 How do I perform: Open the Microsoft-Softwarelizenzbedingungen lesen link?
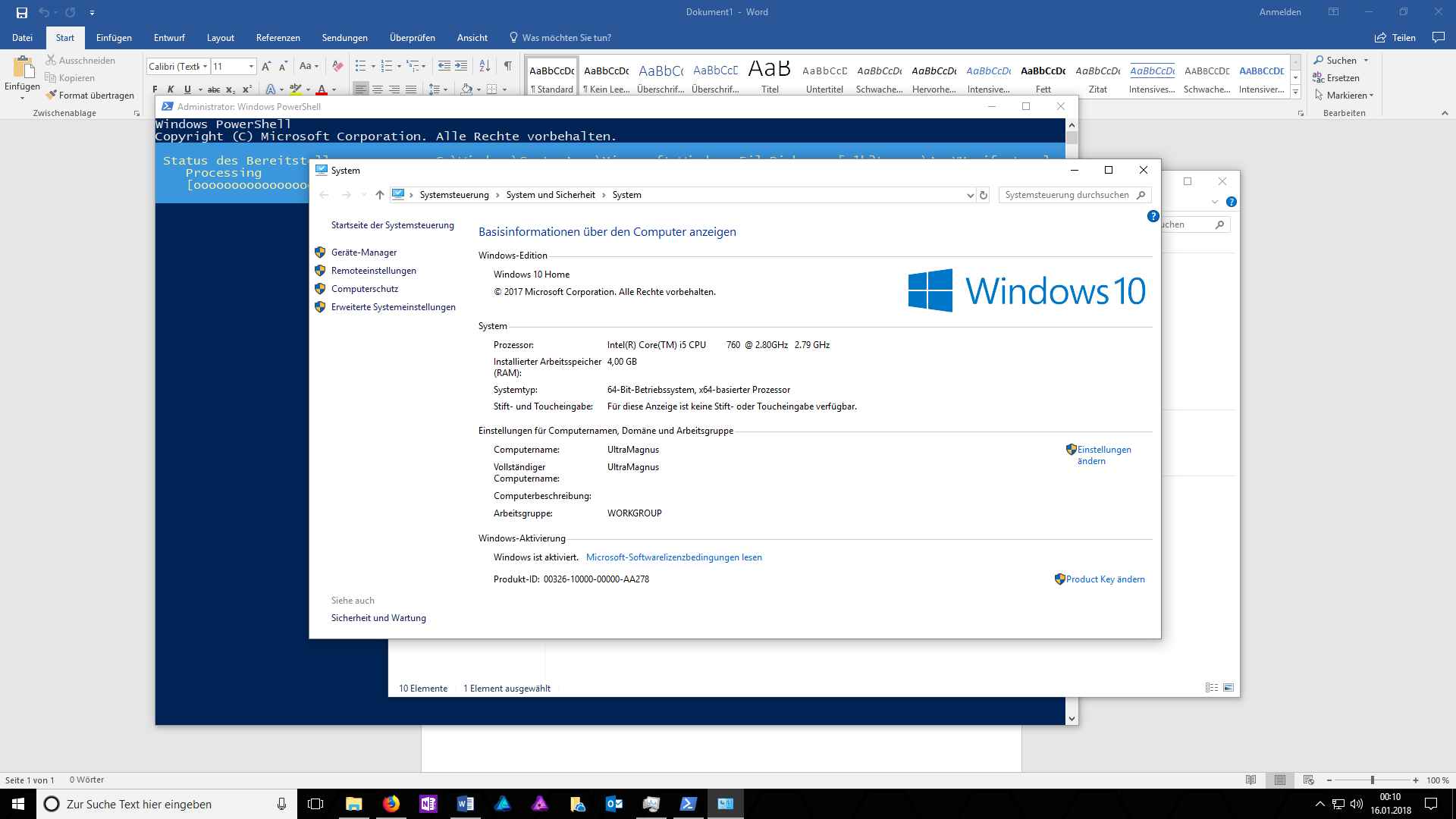673,557
